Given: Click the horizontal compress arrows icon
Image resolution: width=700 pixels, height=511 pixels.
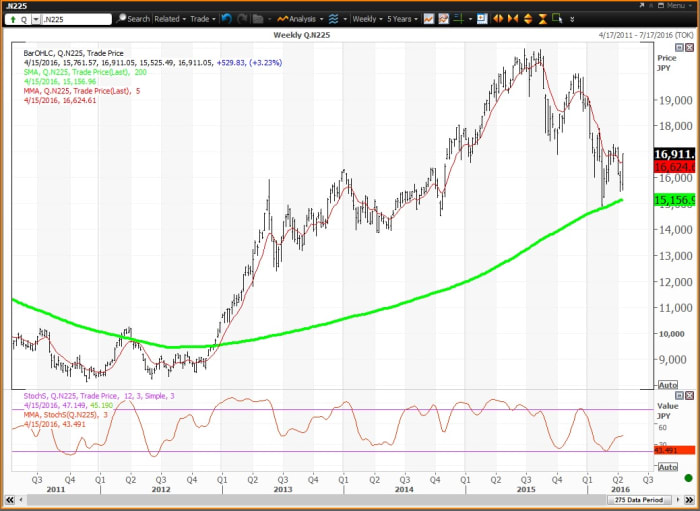Looking at the screenshot, I should coord(513,18).
